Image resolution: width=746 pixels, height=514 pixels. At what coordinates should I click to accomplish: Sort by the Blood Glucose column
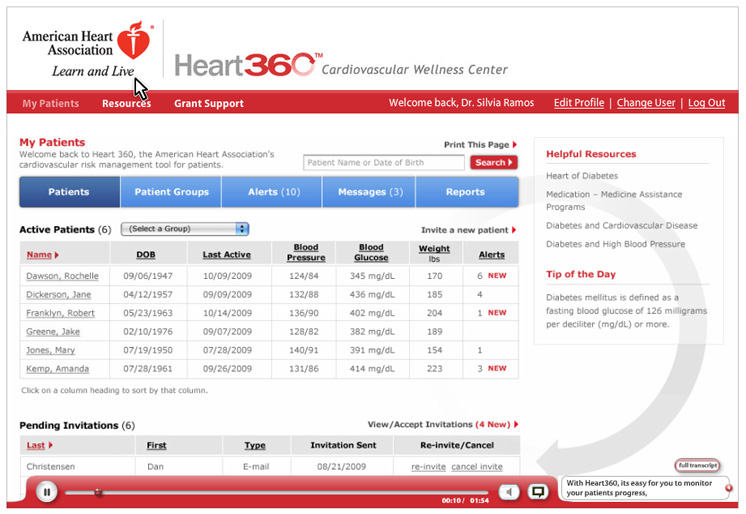click(x=371, y=252)
